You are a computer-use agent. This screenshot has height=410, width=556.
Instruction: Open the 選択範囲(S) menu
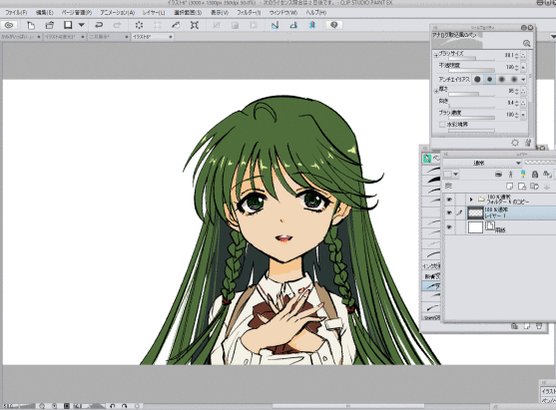click(188, 12)
